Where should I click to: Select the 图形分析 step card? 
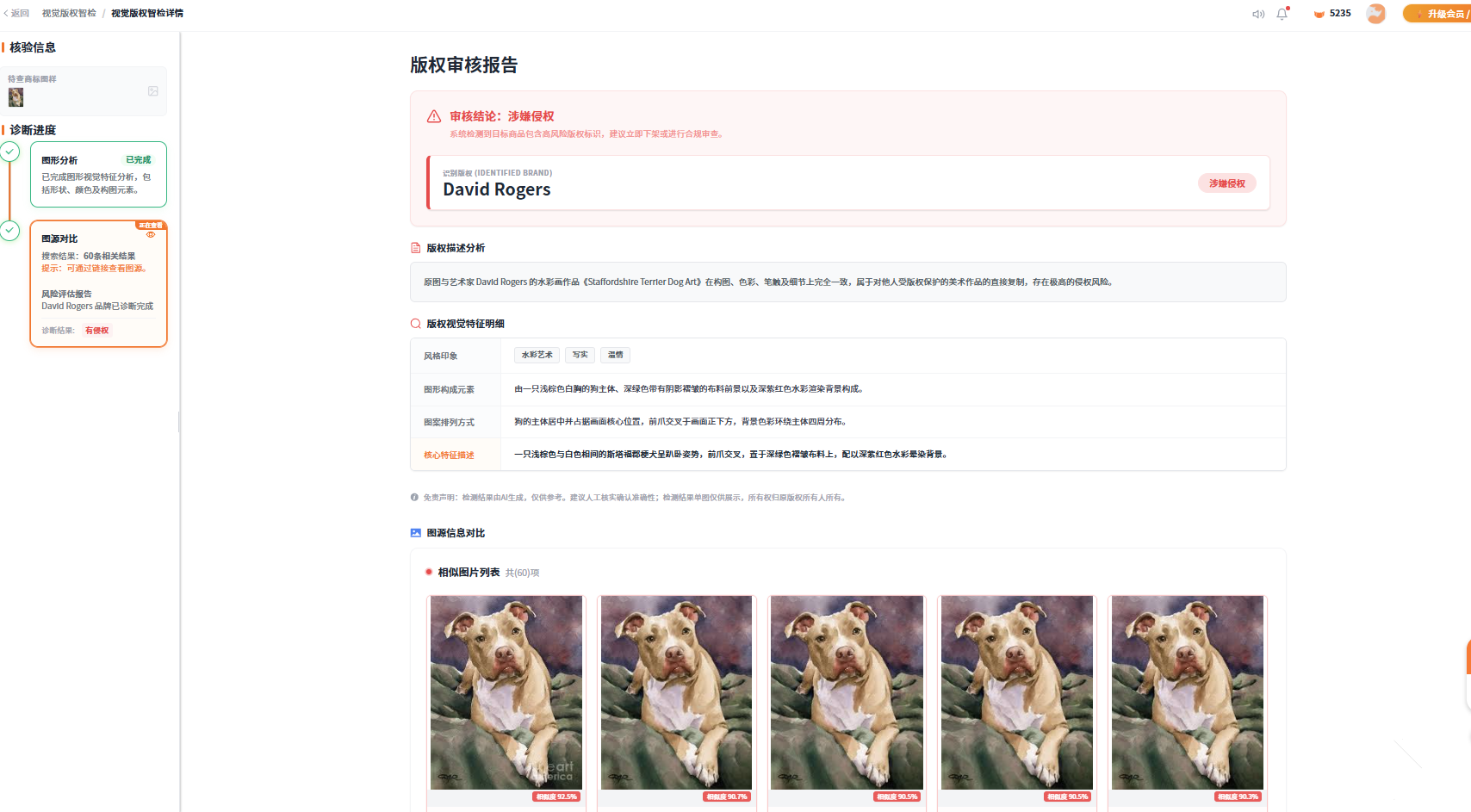[x=98, y=175]
